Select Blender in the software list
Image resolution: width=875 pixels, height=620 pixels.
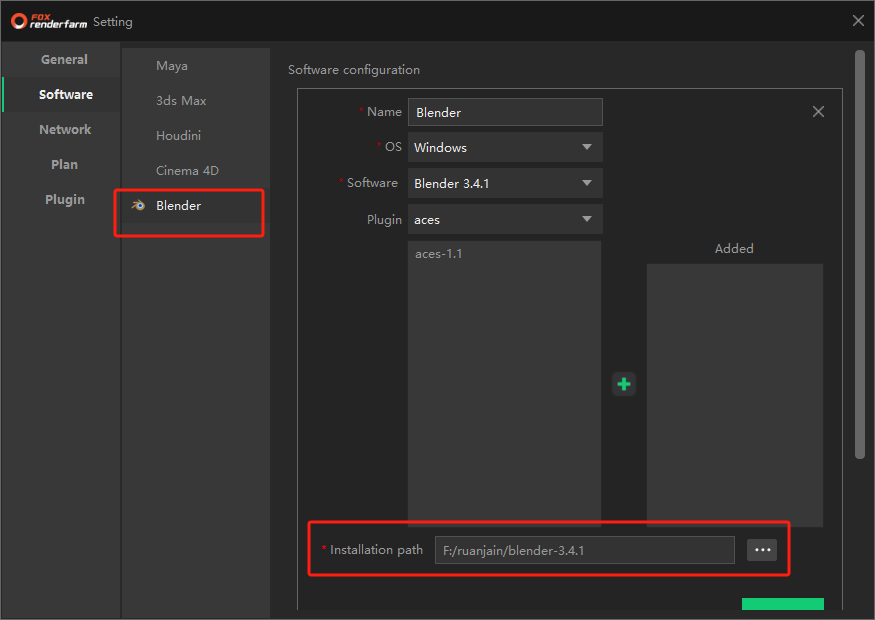pyautogui.click(x=195, y=205)
